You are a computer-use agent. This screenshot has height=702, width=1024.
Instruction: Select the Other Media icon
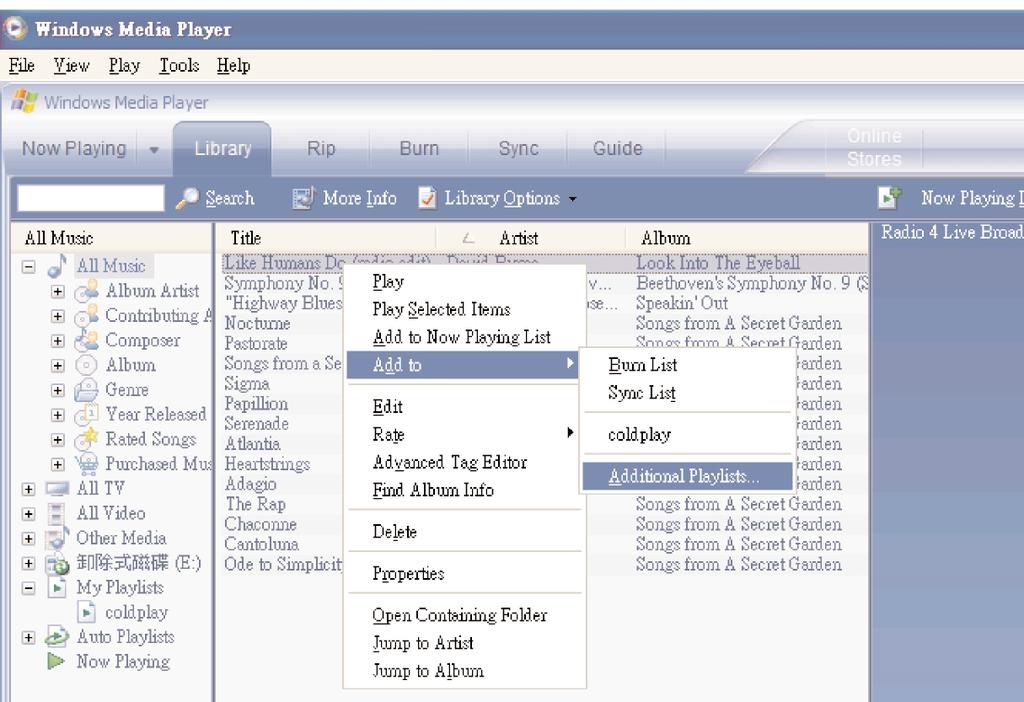(x=57, y=537)
